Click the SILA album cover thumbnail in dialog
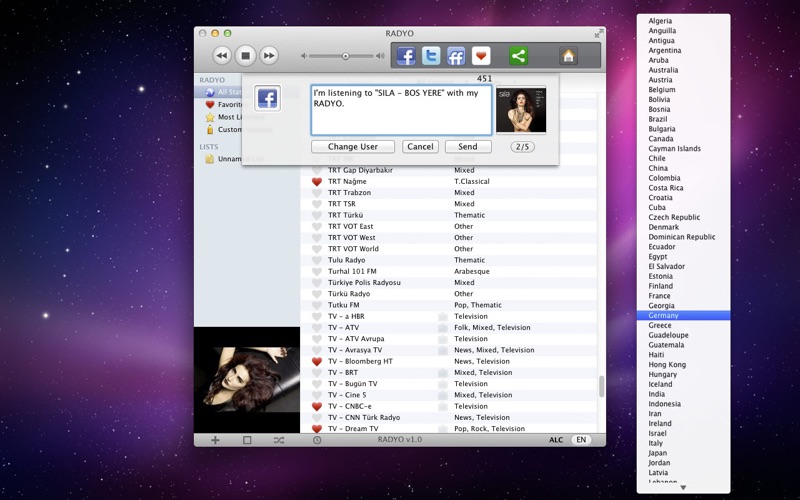Image resolution: width=800 pixels, height=500 pixels. point(521,110)
